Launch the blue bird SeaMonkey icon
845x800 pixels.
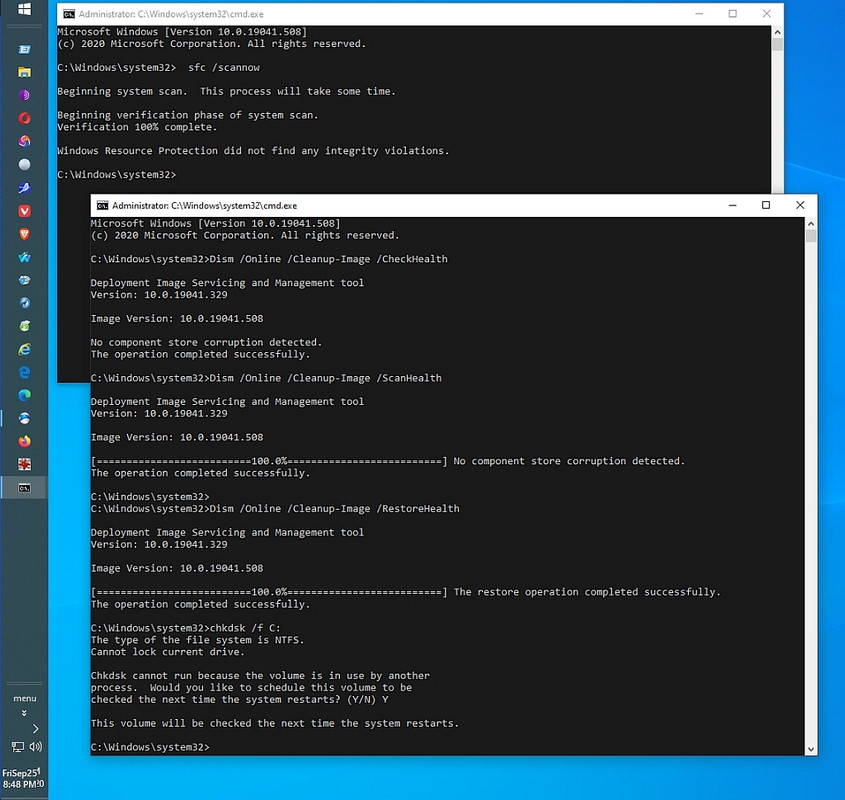click(x=24, y=188)
